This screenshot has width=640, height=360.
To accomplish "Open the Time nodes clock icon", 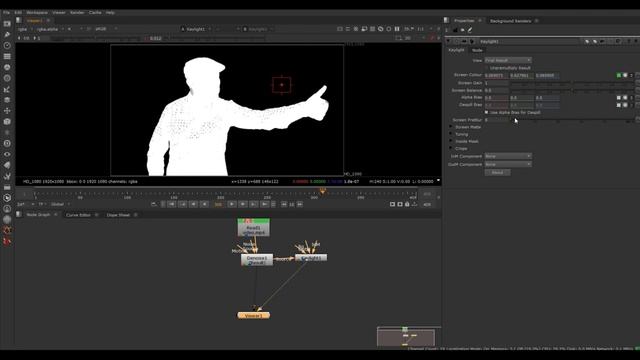I will (x=7, y=45).
